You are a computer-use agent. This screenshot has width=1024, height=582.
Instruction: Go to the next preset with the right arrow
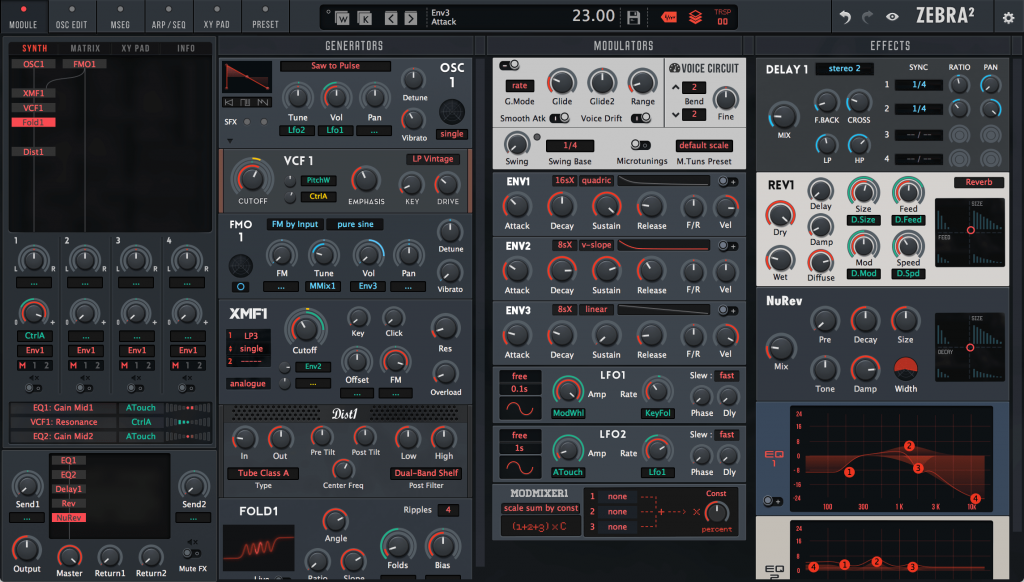click(x=410, y=17)
